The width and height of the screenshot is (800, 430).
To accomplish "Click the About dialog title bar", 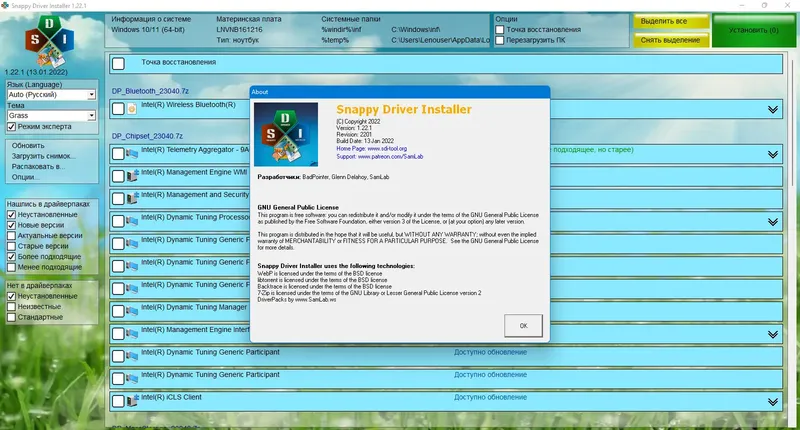I will pos(399,92).
